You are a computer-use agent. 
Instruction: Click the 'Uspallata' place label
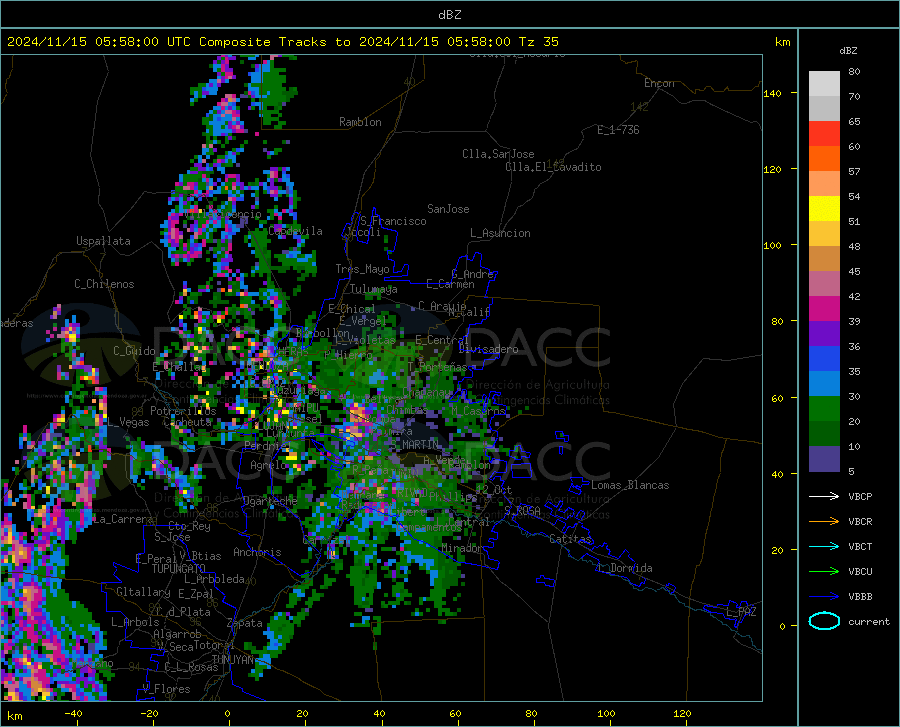pos(103,241)
